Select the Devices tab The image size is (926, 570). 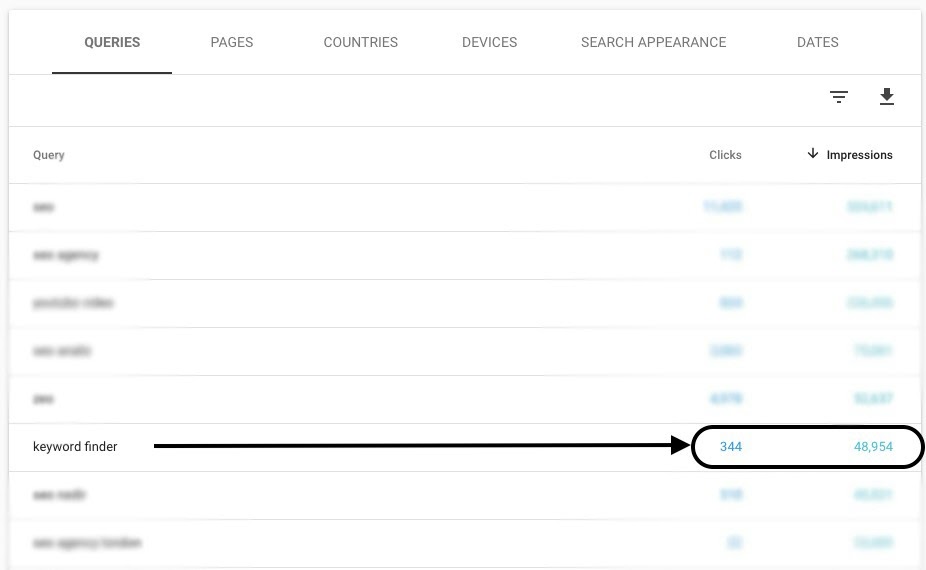click(489, 43)
